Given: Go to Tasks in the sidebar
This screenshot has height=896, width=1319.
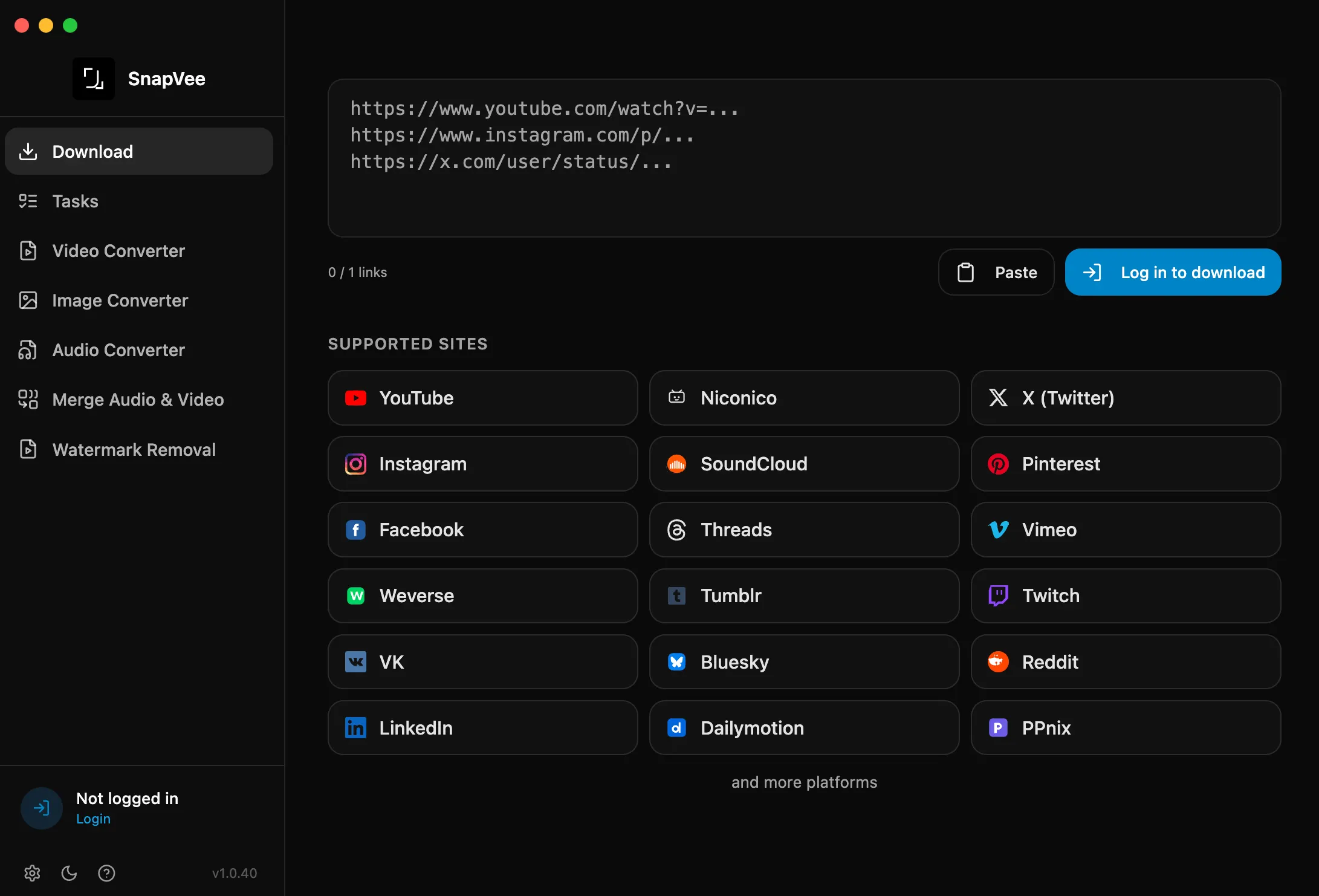Looking at the screenshot, I should 139,201.
